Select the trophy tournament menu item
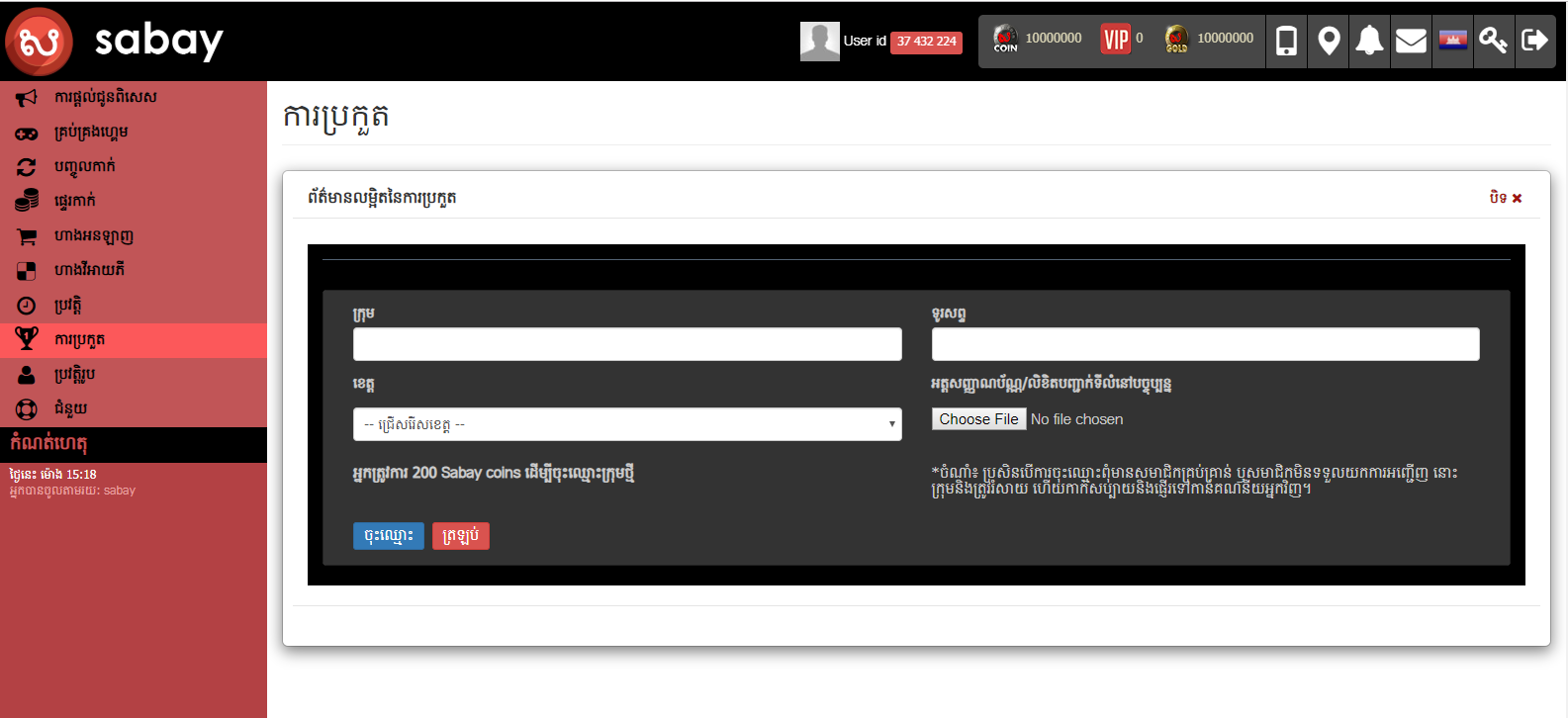 point(79,340)
